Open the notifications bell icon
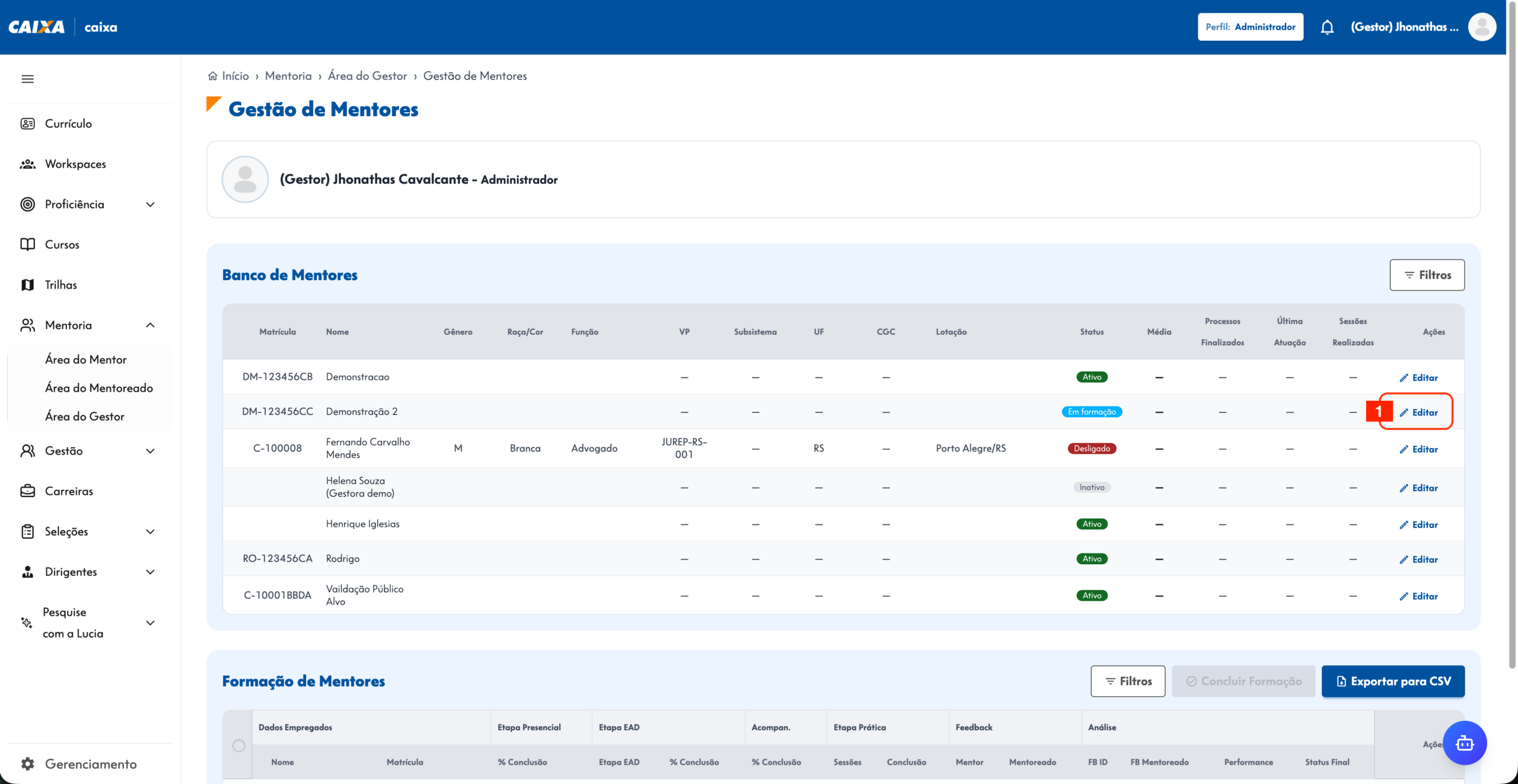Viewport: 1518px width, 784px height. [1327, 27]
